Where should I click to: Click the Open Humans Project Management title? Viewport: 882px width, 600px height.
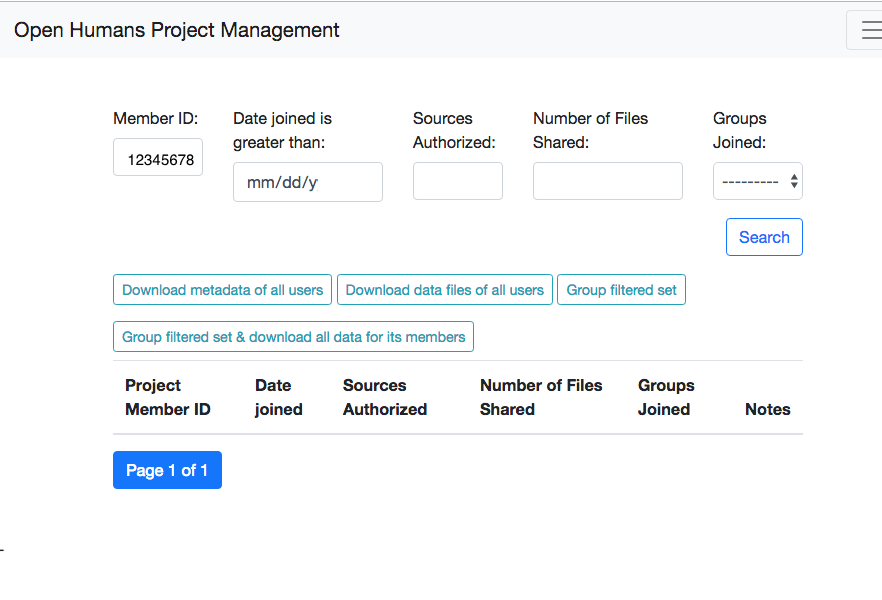coord(177,30)
